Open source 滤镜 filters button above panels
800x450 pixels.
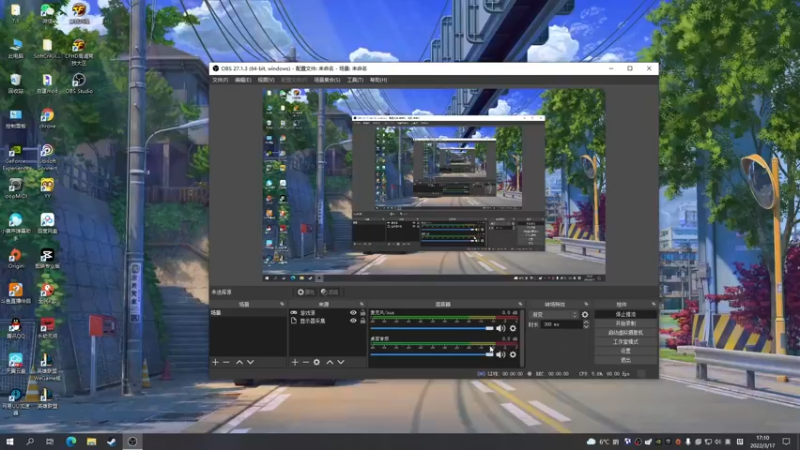click(330, 292)
